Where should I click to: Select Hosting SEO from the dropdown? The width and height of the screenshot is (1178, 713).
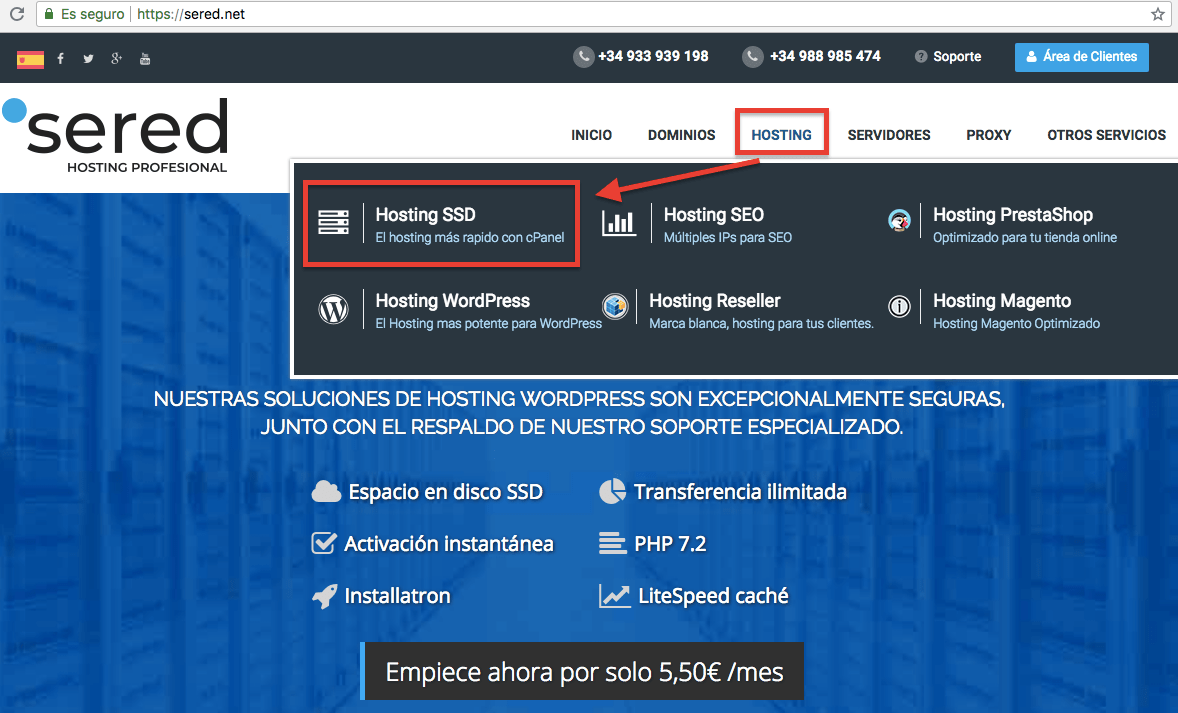click(714, 215)
